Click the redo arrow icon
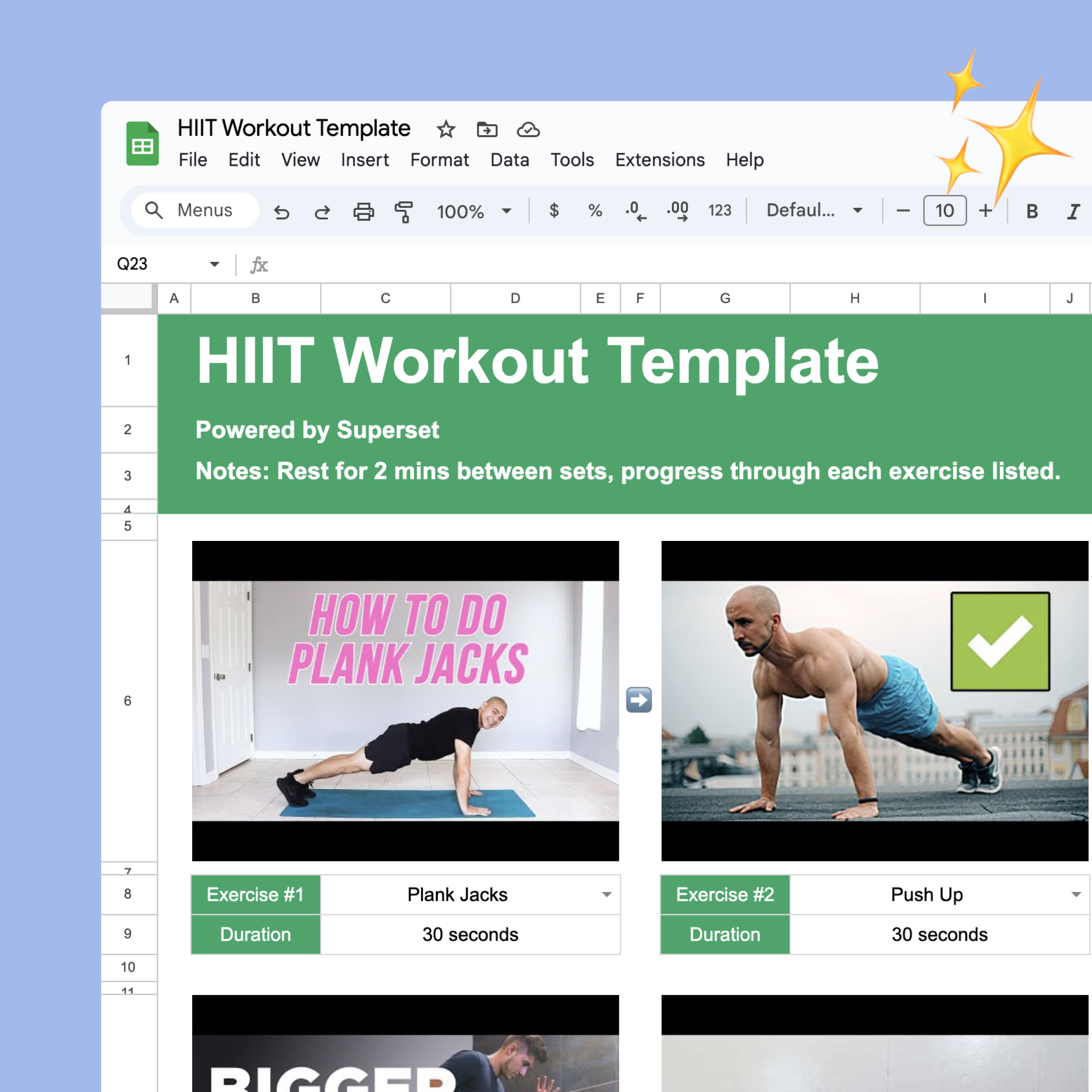The height and width of the screenshot is (1092, 1092). click(322, 212)
